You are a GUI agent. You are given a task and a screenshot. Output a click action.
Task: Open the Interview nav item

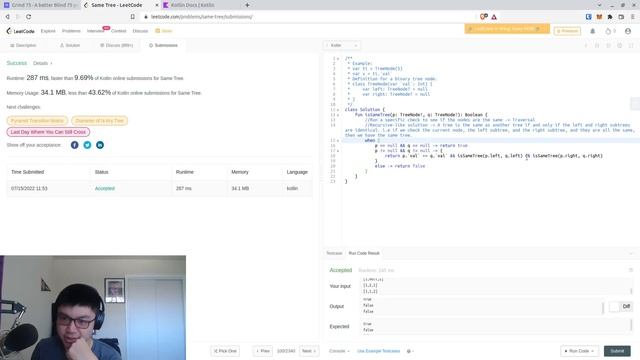point(96,31)
